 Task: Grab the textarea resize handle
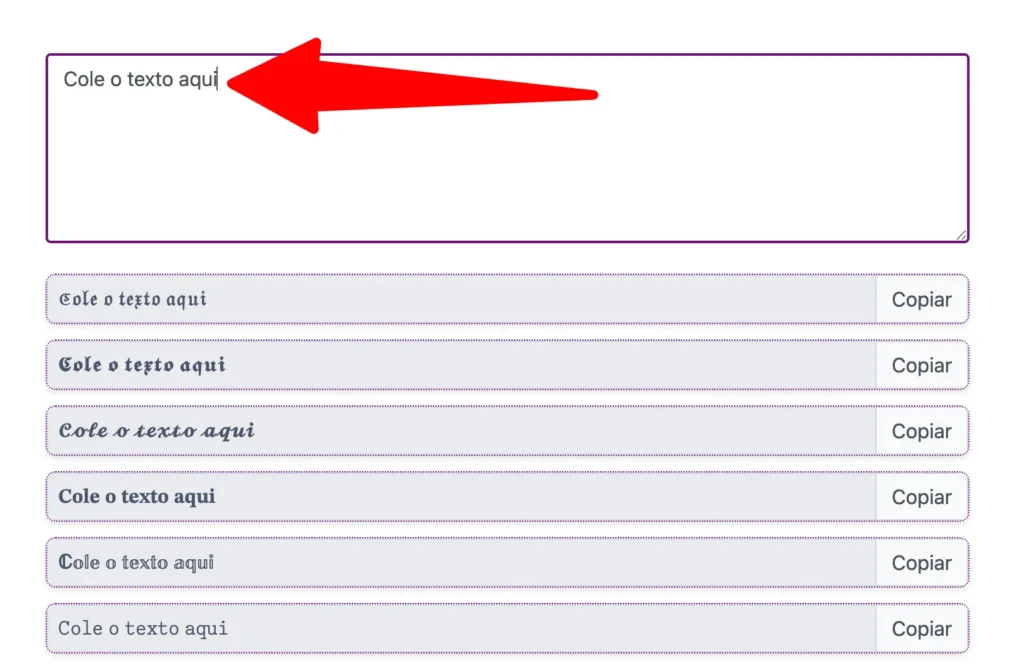pyautogui.click(x=961, y=235)
